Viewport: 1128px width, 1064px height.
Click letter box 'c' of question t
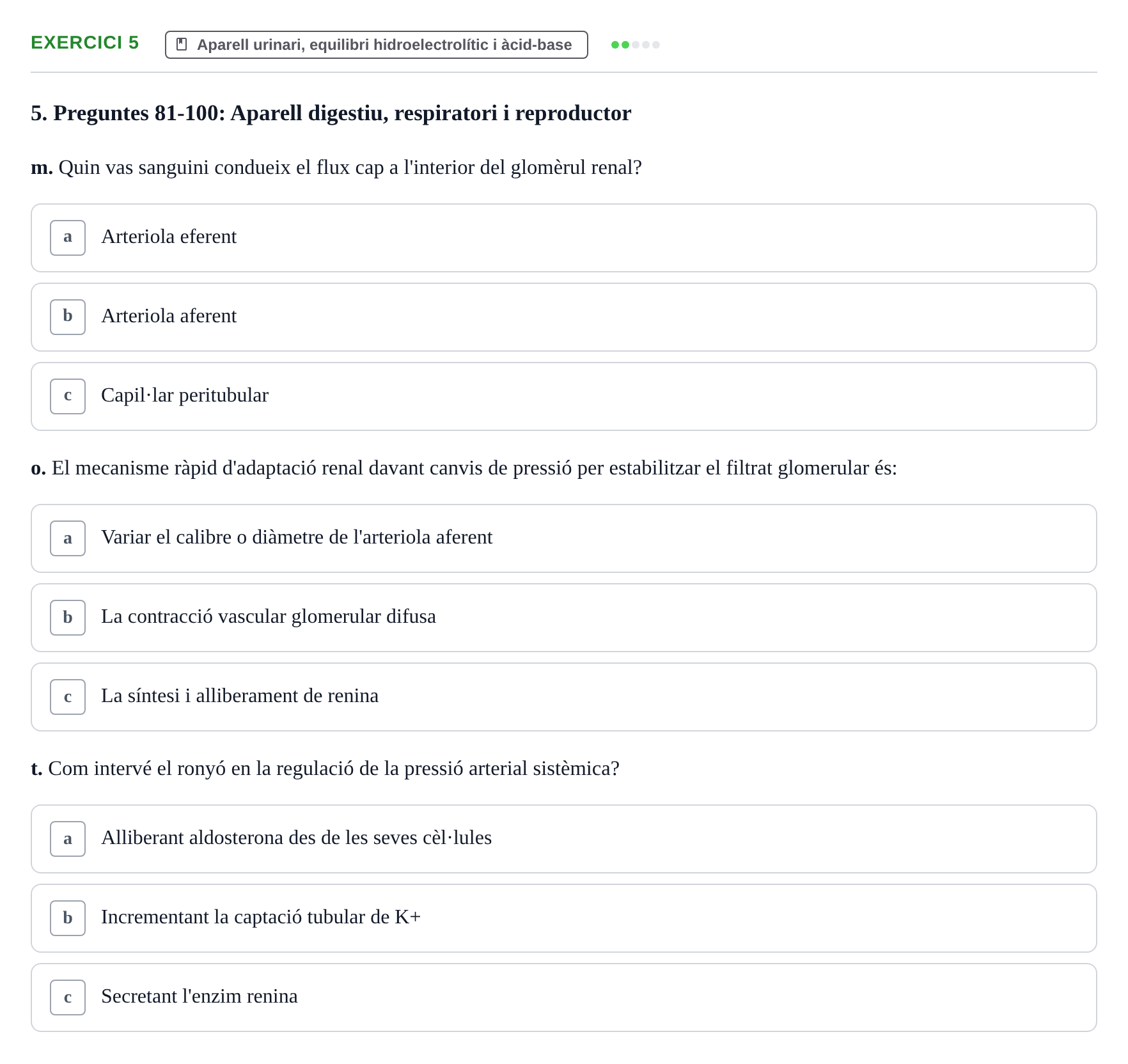tap(68, 997)
